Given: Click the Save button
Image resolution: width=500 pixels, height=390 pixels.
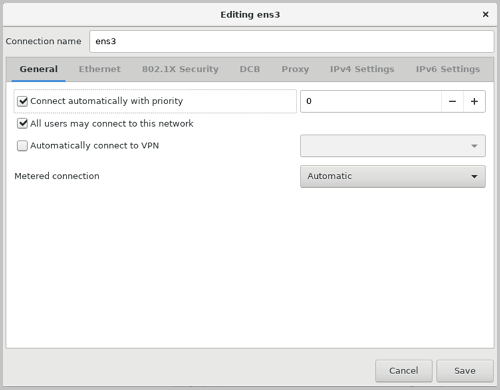Looking at the screenshot, I should (x=465, y=371).
